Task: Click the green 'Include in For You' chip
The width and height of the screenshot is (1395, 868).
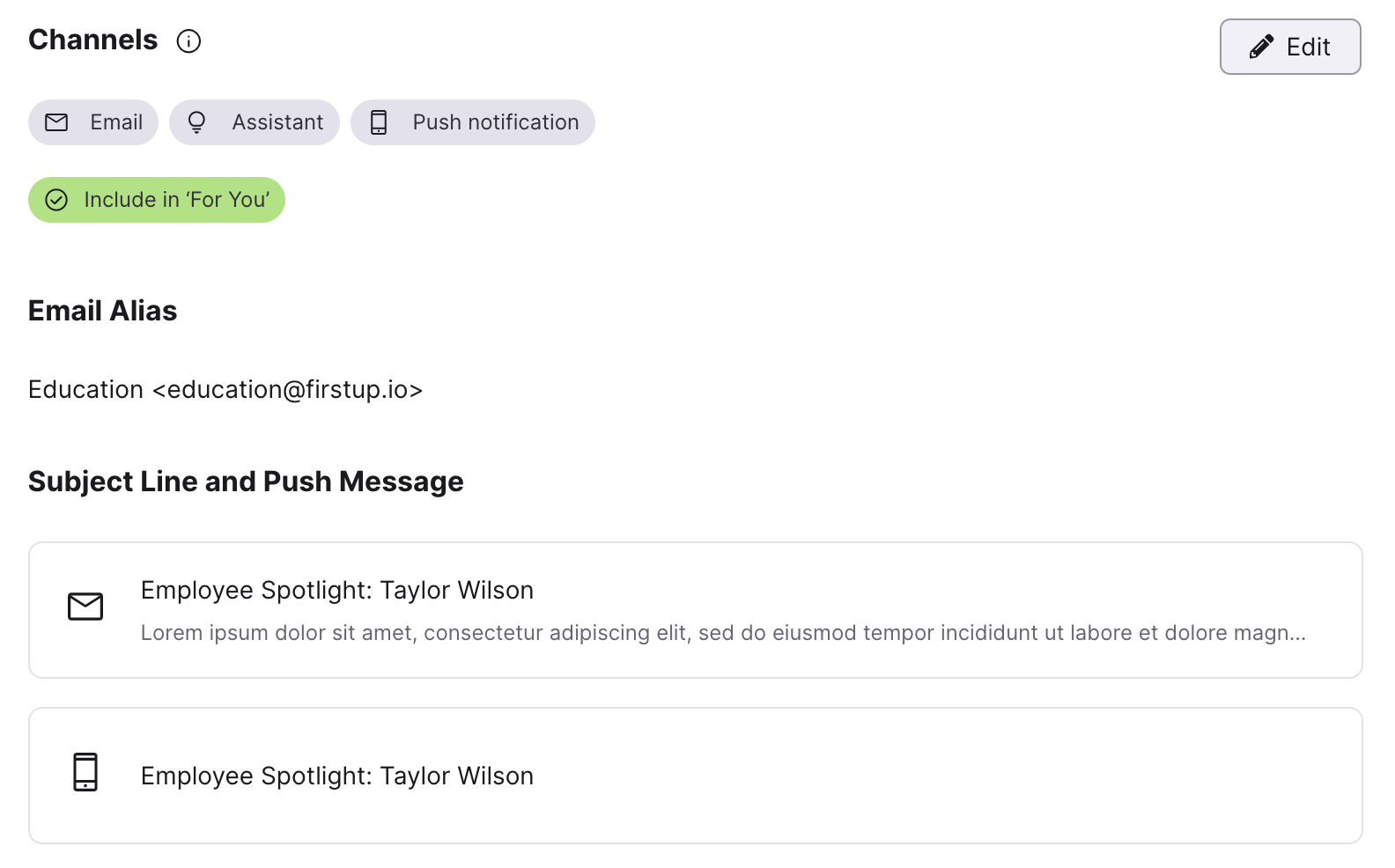Action: point(156,200)
